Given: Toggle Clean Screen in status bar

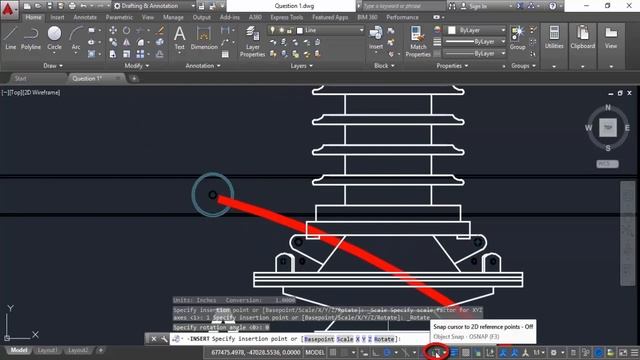Looking at the screenshot, I should click(623, 352).
